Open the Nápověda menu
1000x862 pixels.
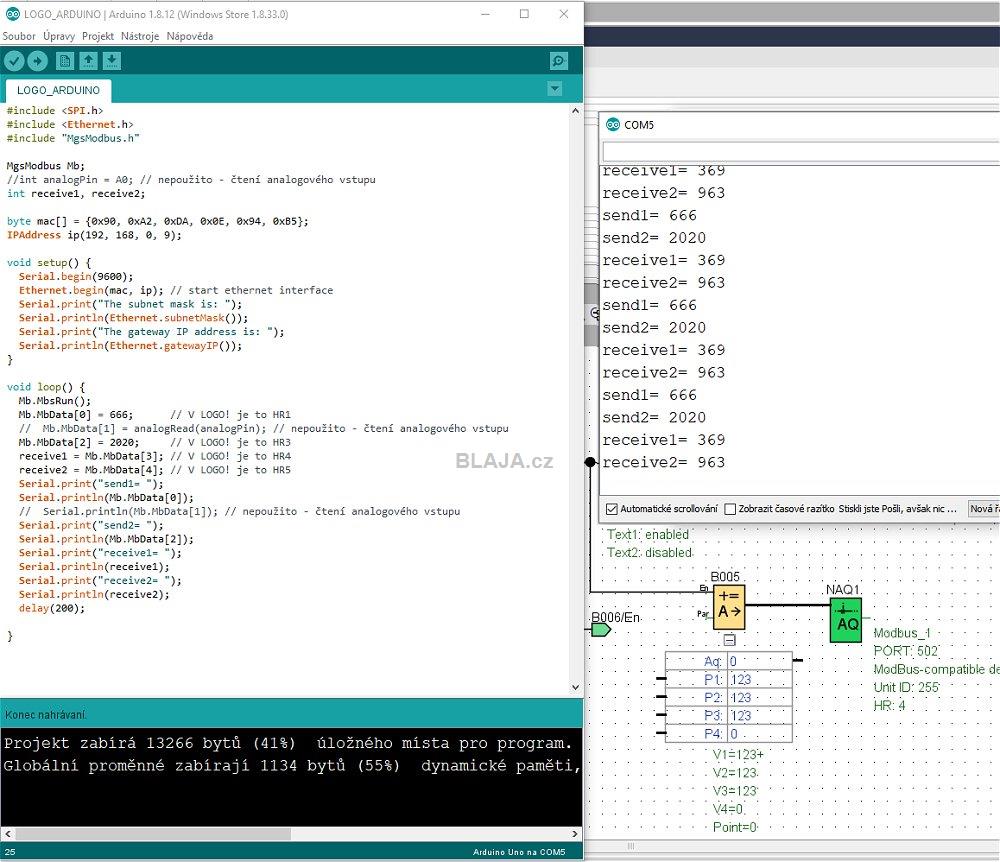tap(189, 36)
